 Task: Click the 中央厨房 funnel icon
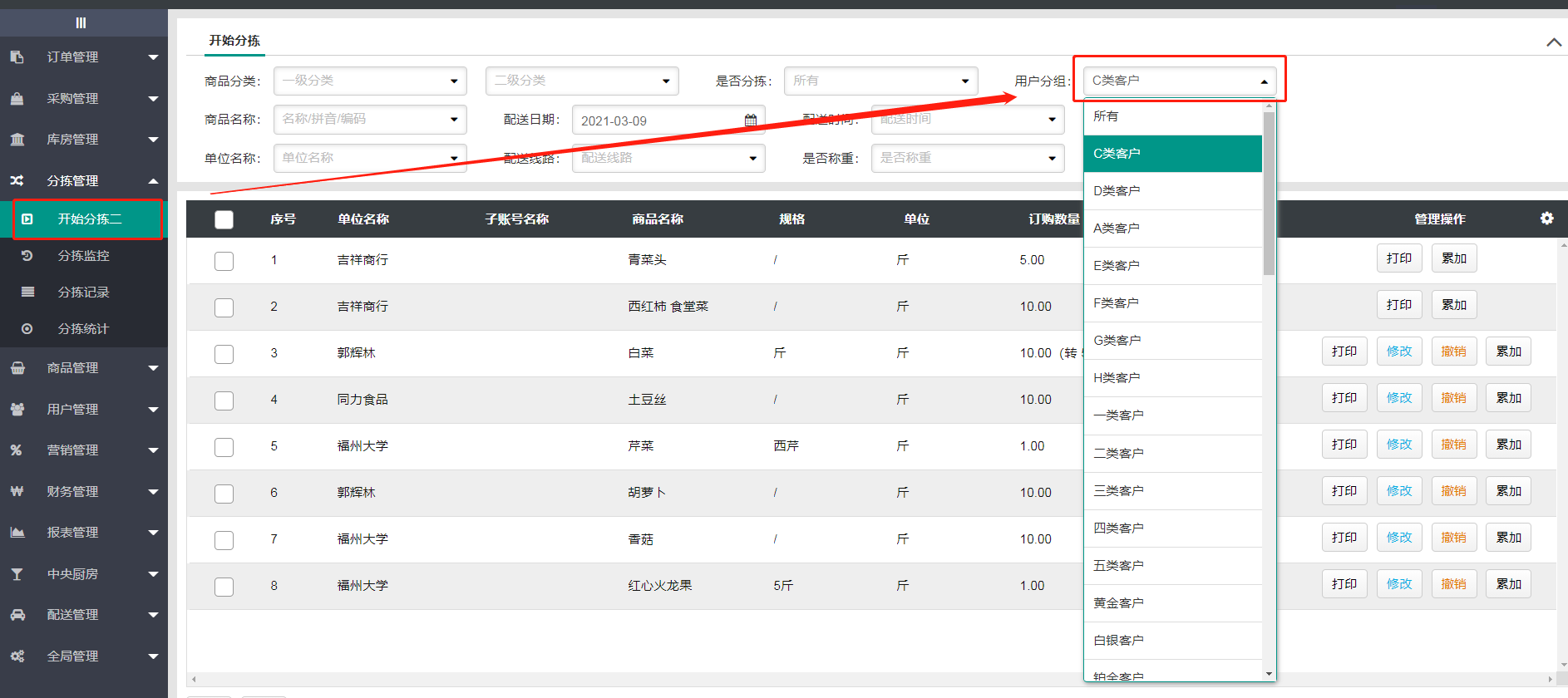point(17,574)
